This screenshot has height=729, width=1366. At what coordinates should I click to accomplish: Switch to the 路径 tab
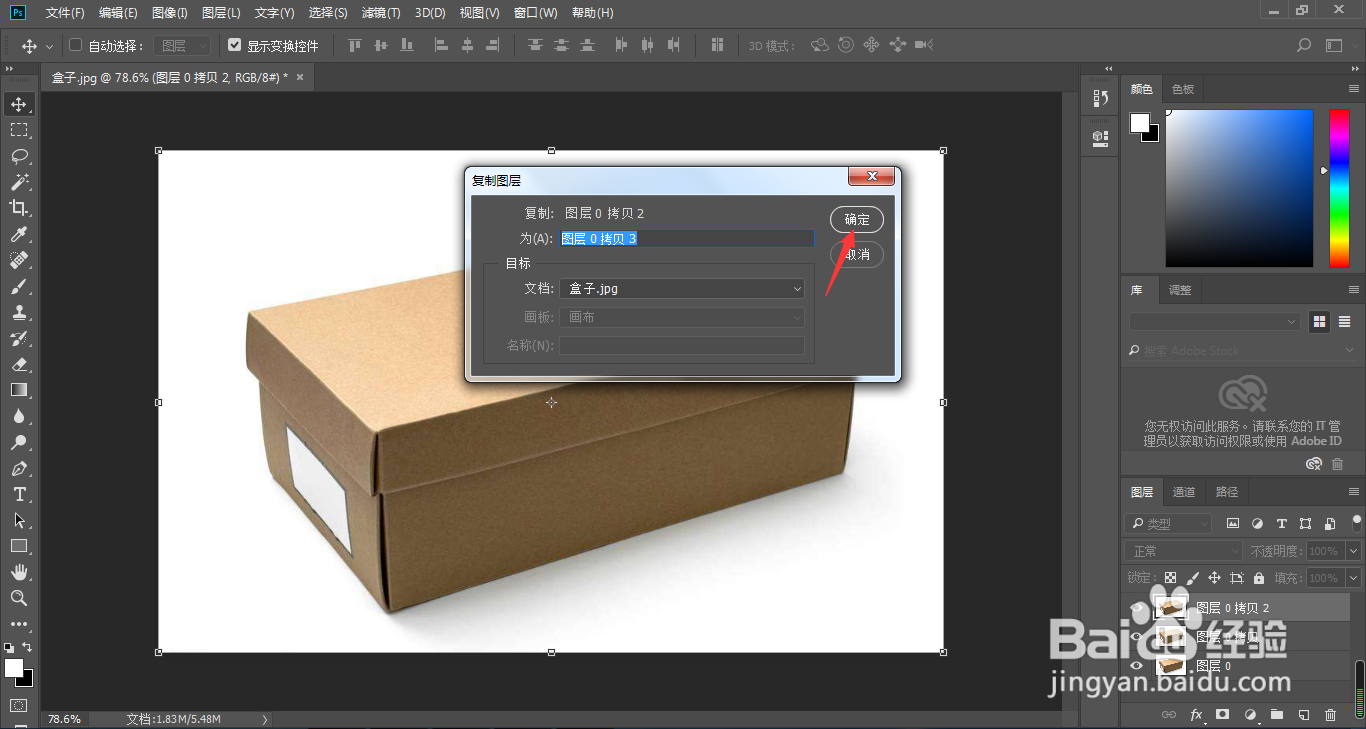click(1227, 492)
